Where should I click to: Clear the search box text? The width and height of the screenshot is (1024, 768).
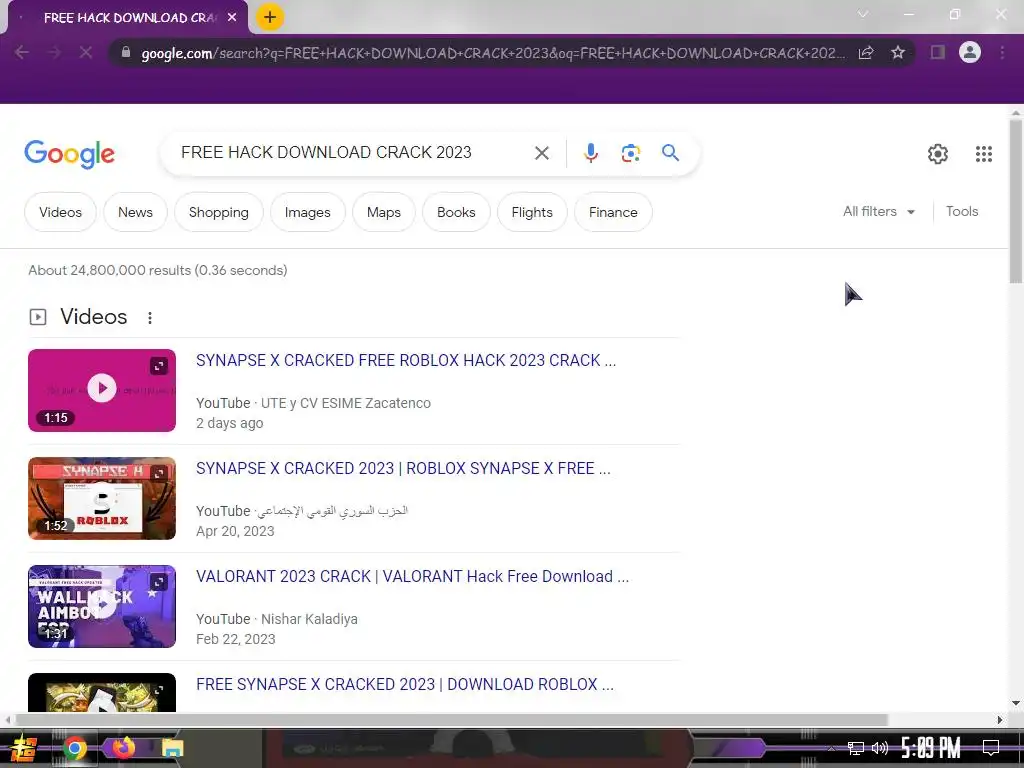[541, 153]
